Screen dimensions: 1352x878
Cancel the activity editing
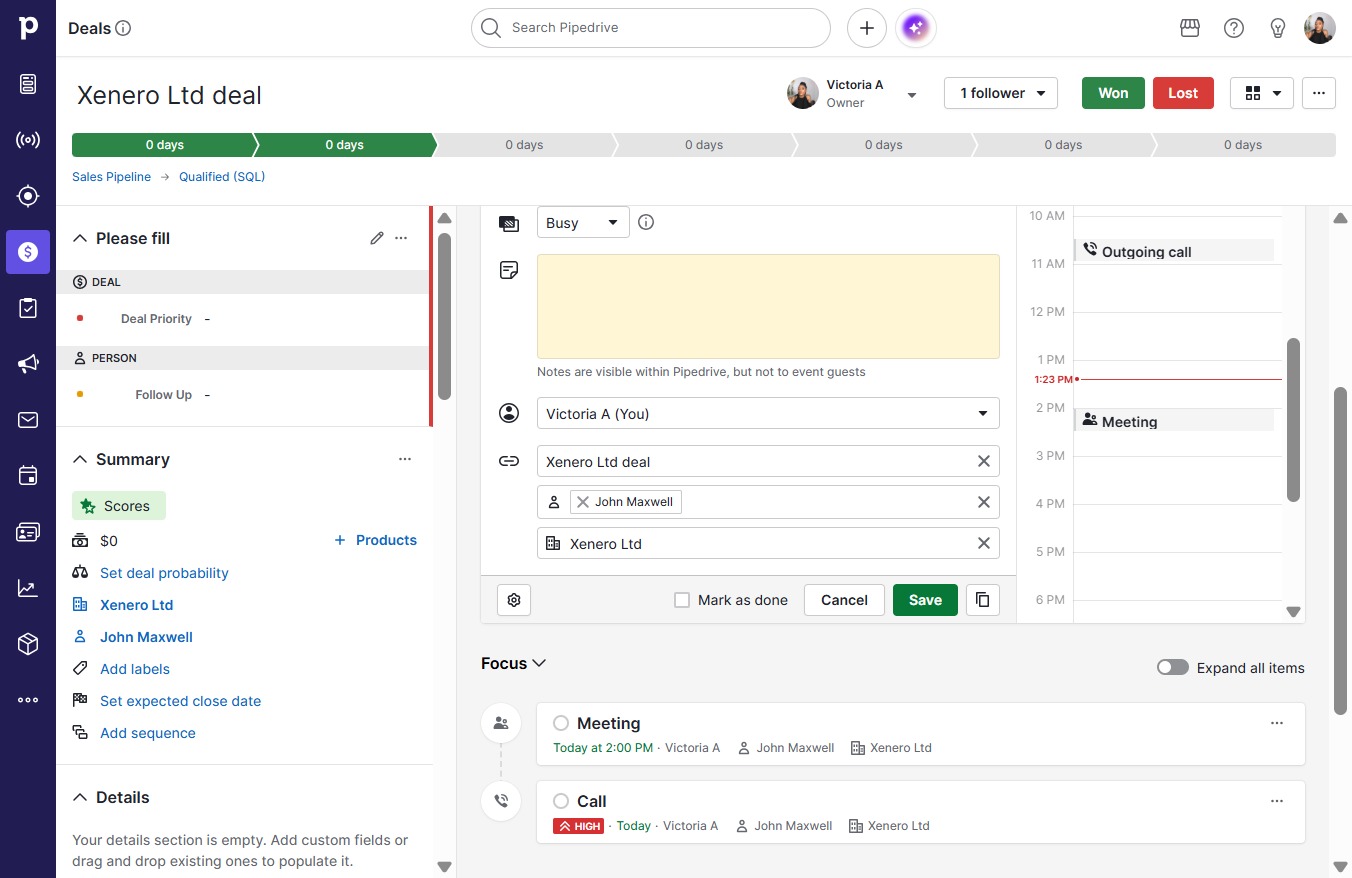coord(844,600)
